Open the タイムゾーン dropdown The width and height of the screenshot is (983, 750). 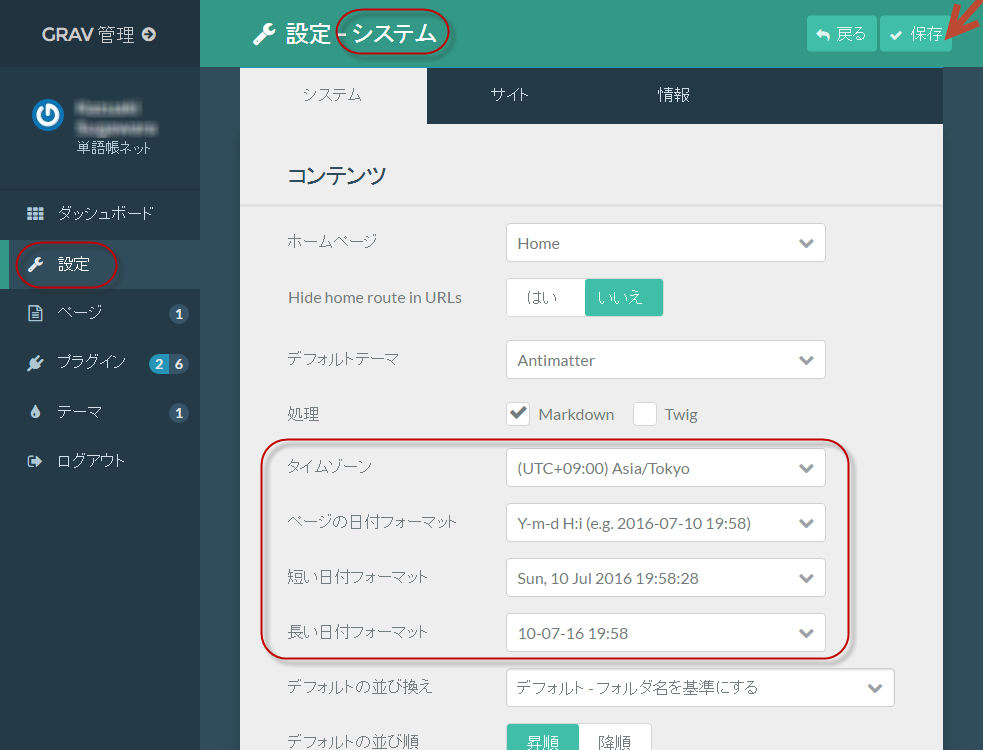point(665,468)
